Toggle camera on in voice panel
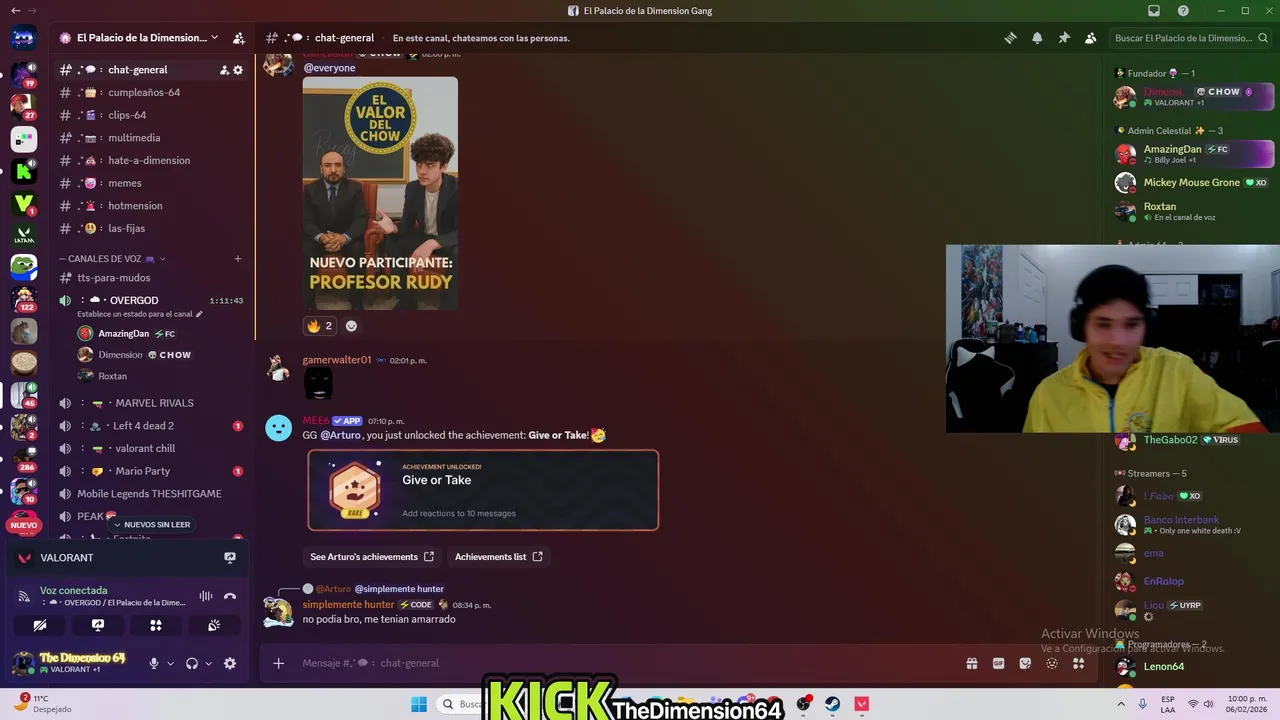This screenshot has height=720, width=1280. (40, 625)
